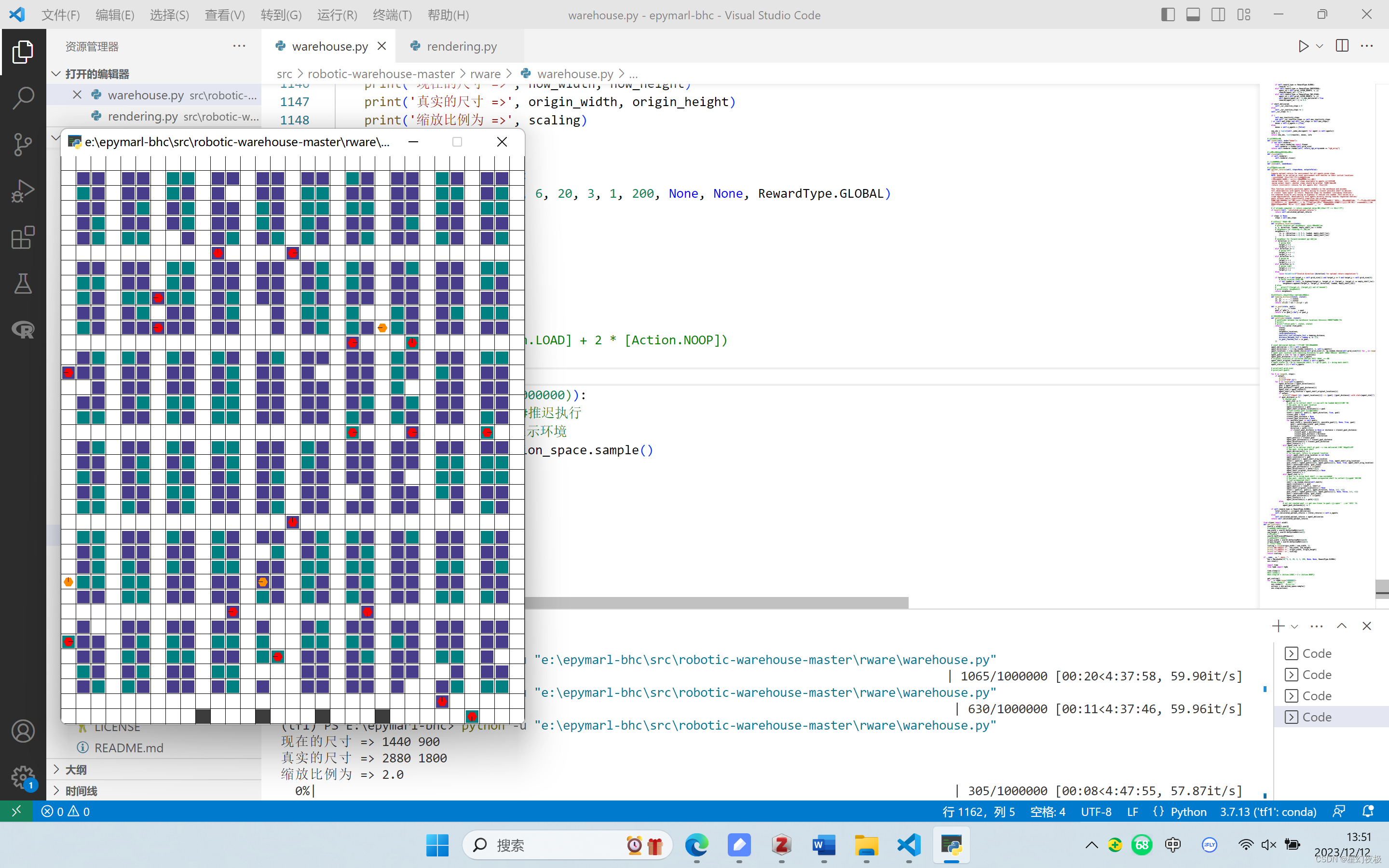Open the 终端(T) menu
Image resolution: width=1389 pixels, height=868 pixels.
click(x=392, y=15)
